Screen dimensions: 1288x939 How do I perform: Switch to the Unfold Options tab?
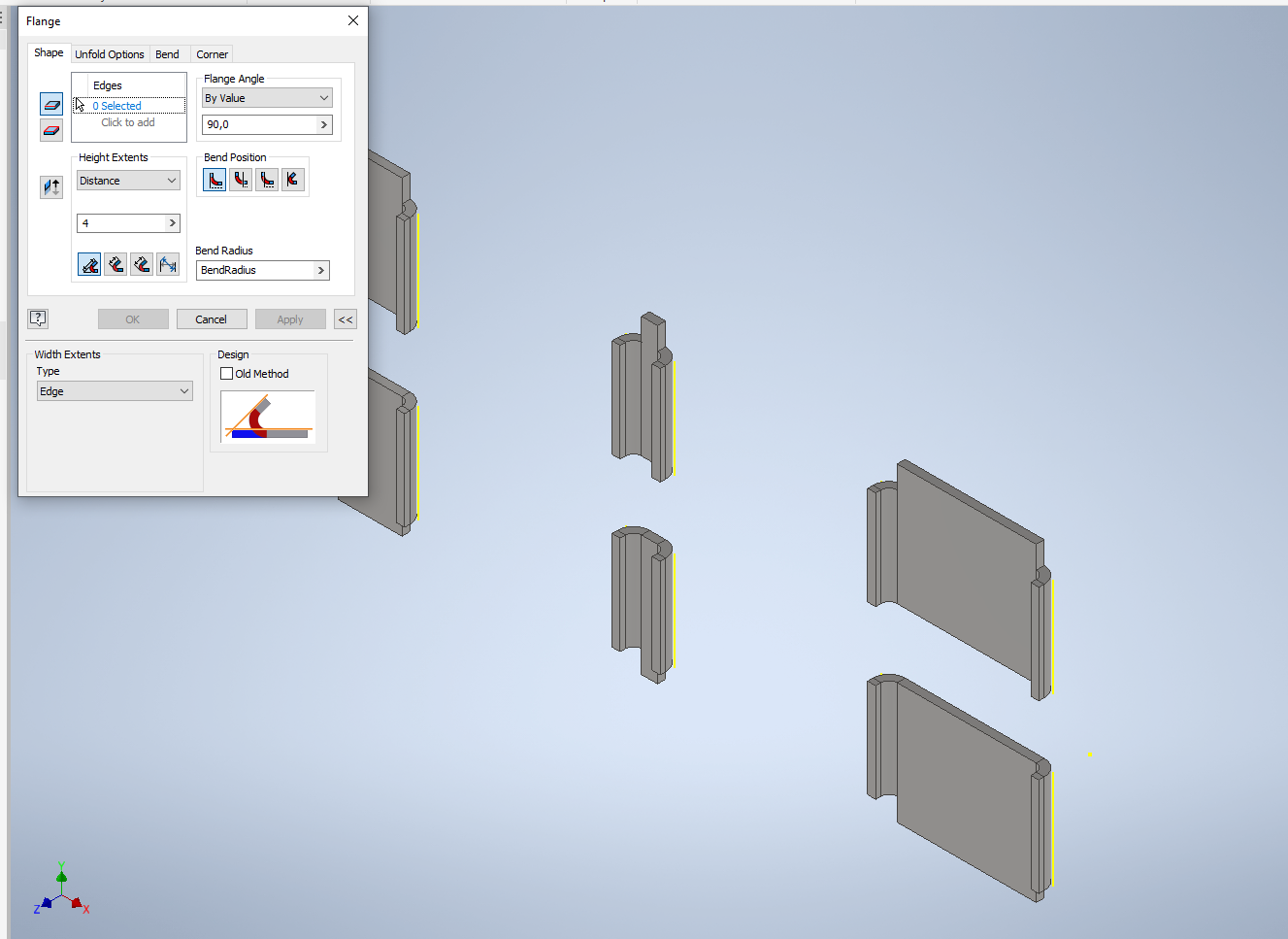point(110,53)
